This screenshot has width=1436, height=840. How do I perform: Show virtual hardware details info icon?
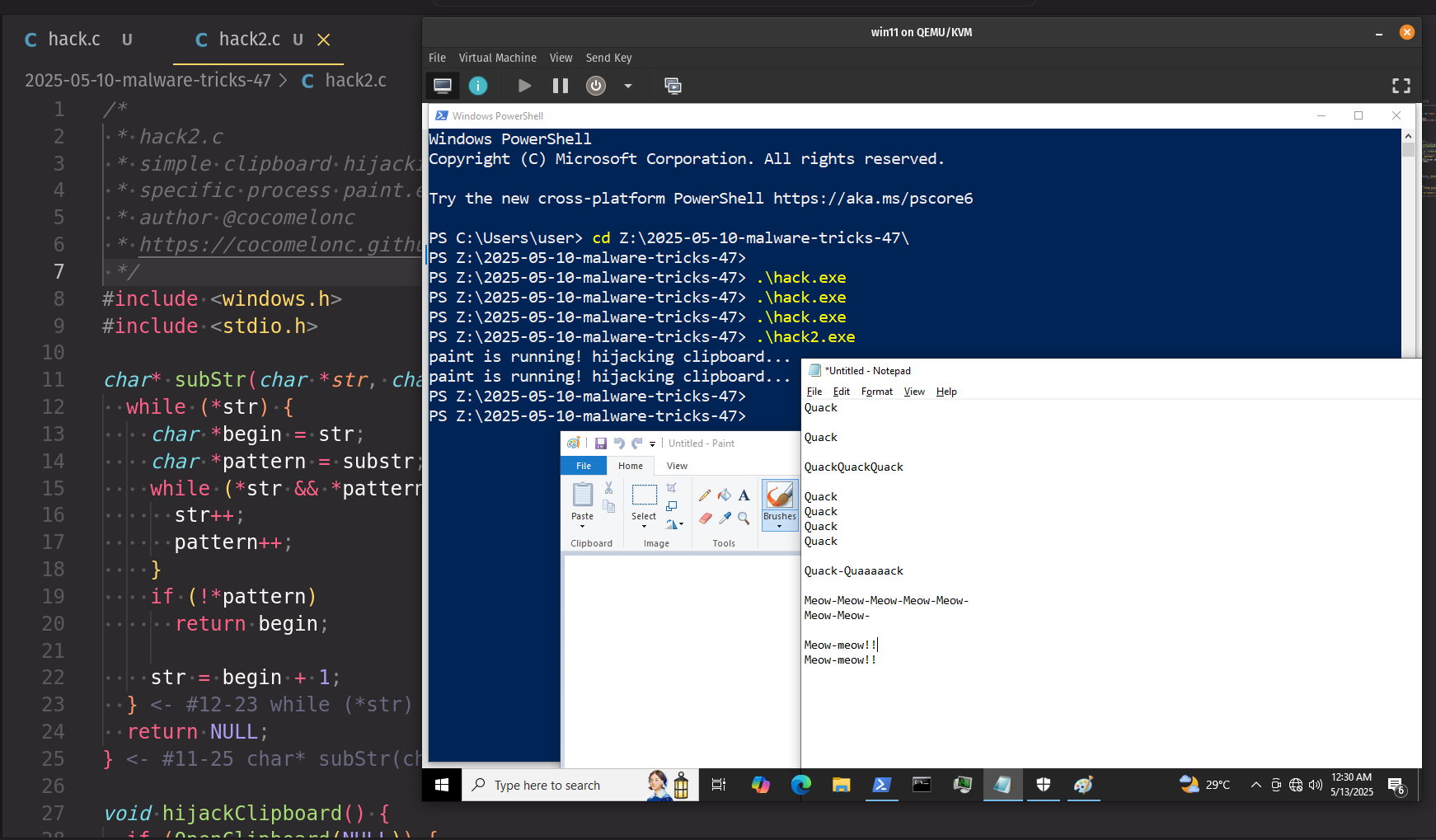(478, 86)
